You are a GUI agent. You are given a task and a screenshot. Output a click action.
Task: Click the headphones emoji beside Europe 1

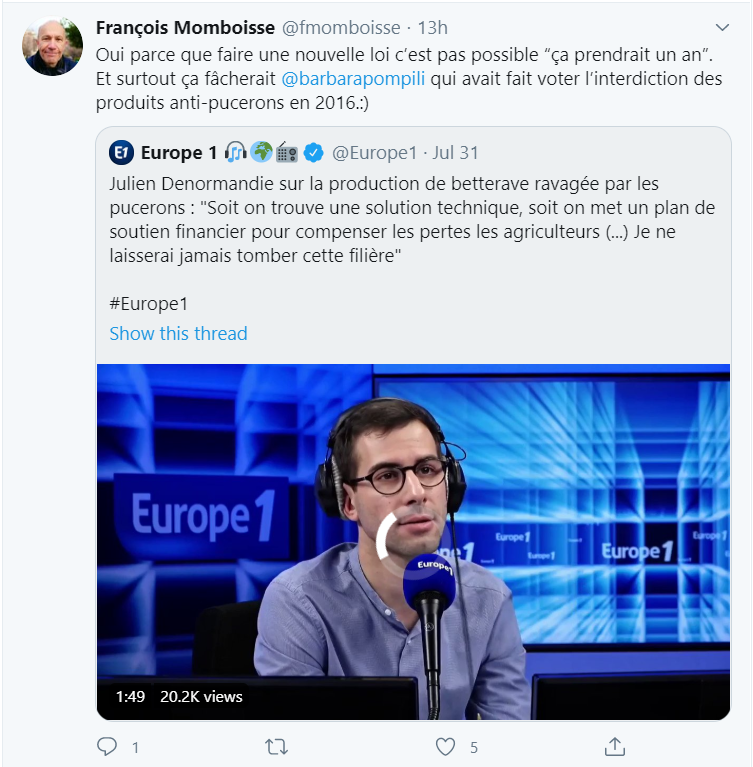(236, 152)
